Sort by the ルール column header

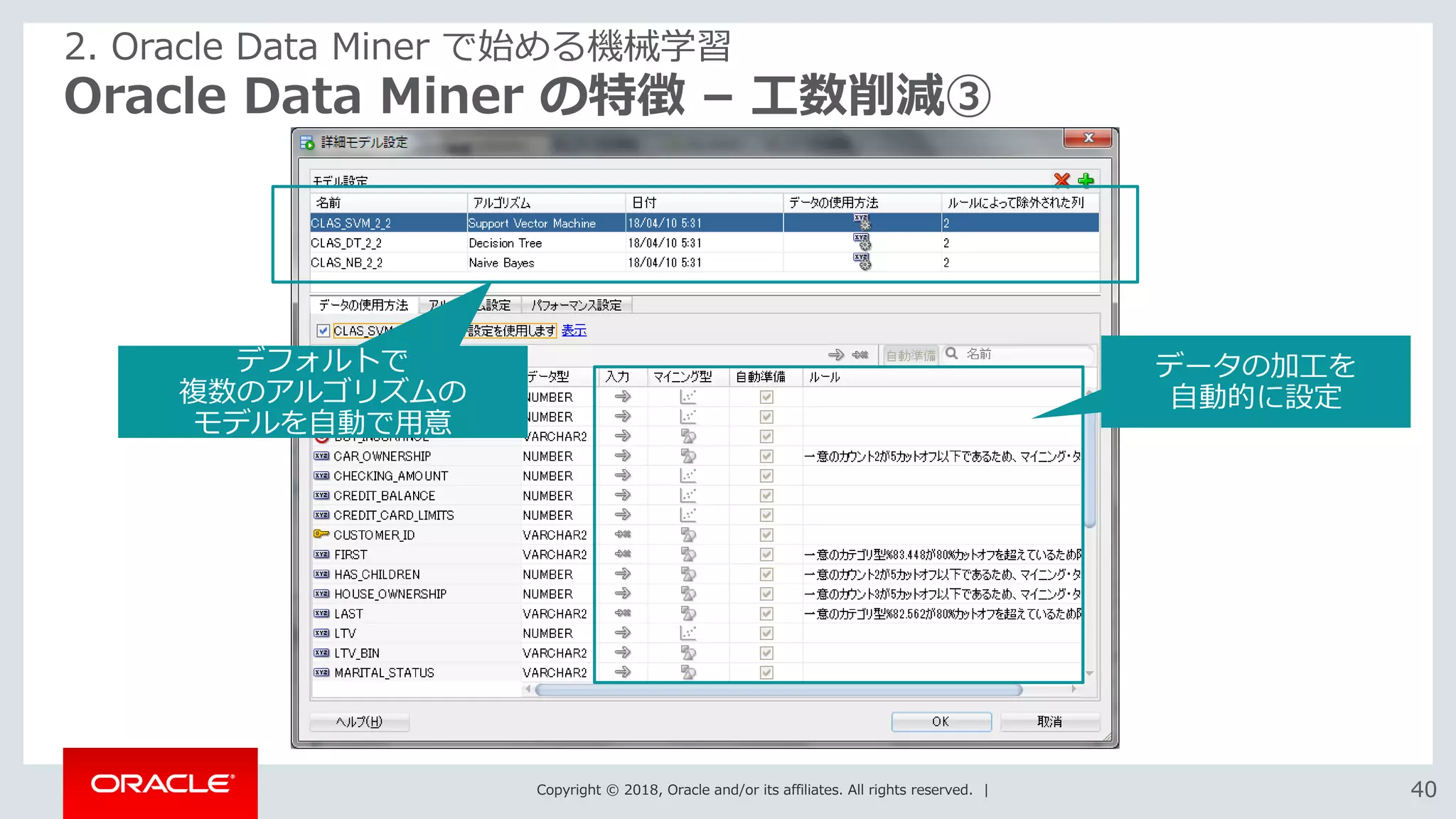[942, 377]
